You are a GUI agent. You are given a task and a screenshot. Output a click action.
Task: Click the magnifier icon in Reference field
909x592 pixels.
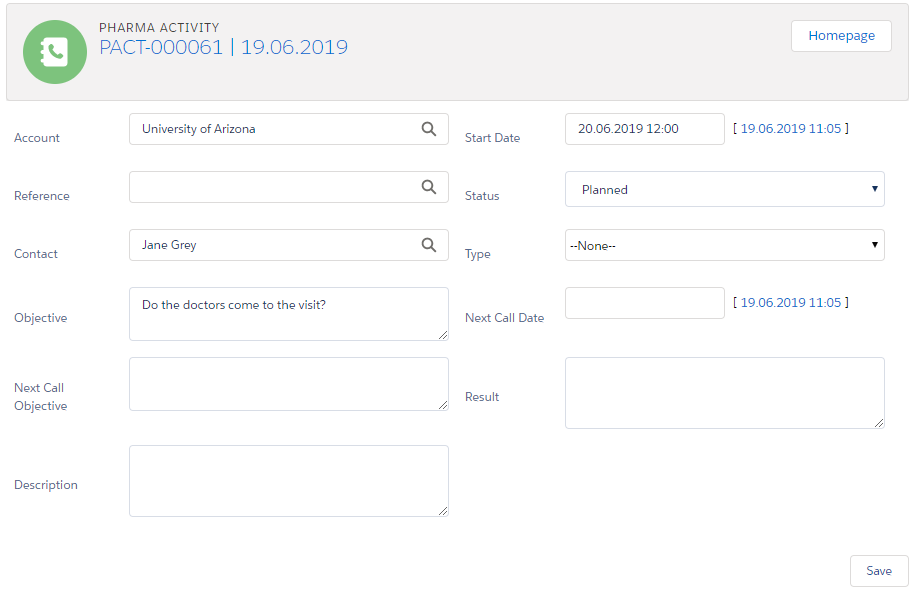point(428,187)
